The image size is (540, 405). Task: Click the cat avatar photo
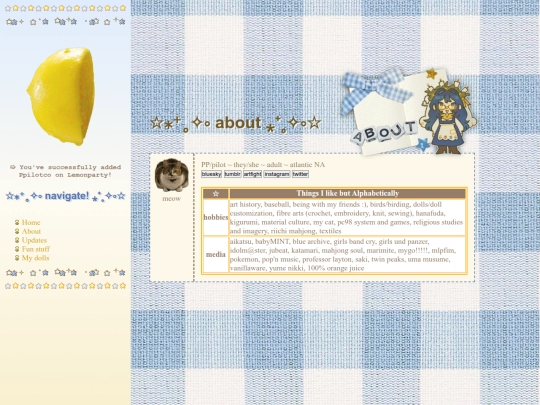tap(172, 175)
